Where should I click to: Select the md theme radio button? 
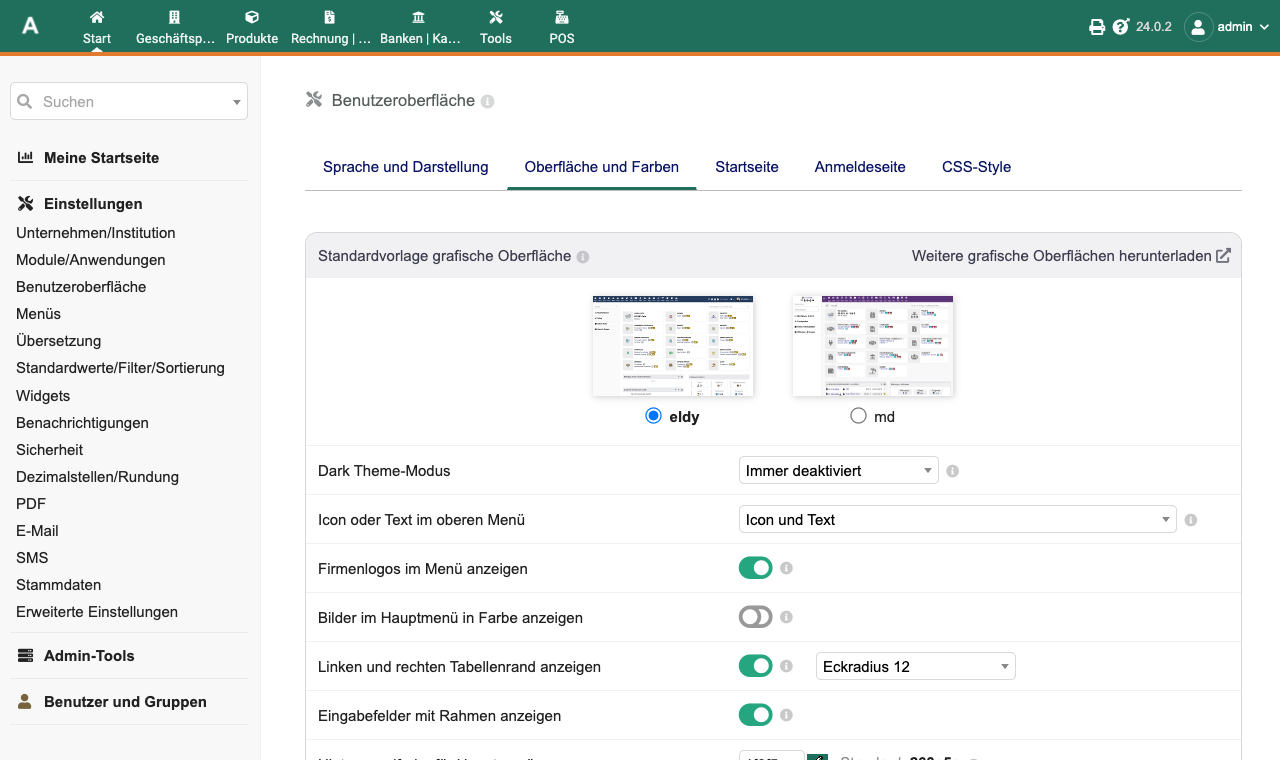[x=858, y=416]
